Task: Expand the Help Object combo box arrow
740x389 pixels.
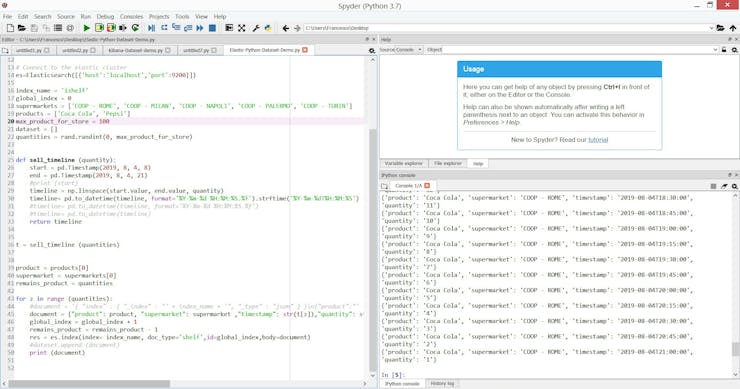Action: (x=715, y=50)
